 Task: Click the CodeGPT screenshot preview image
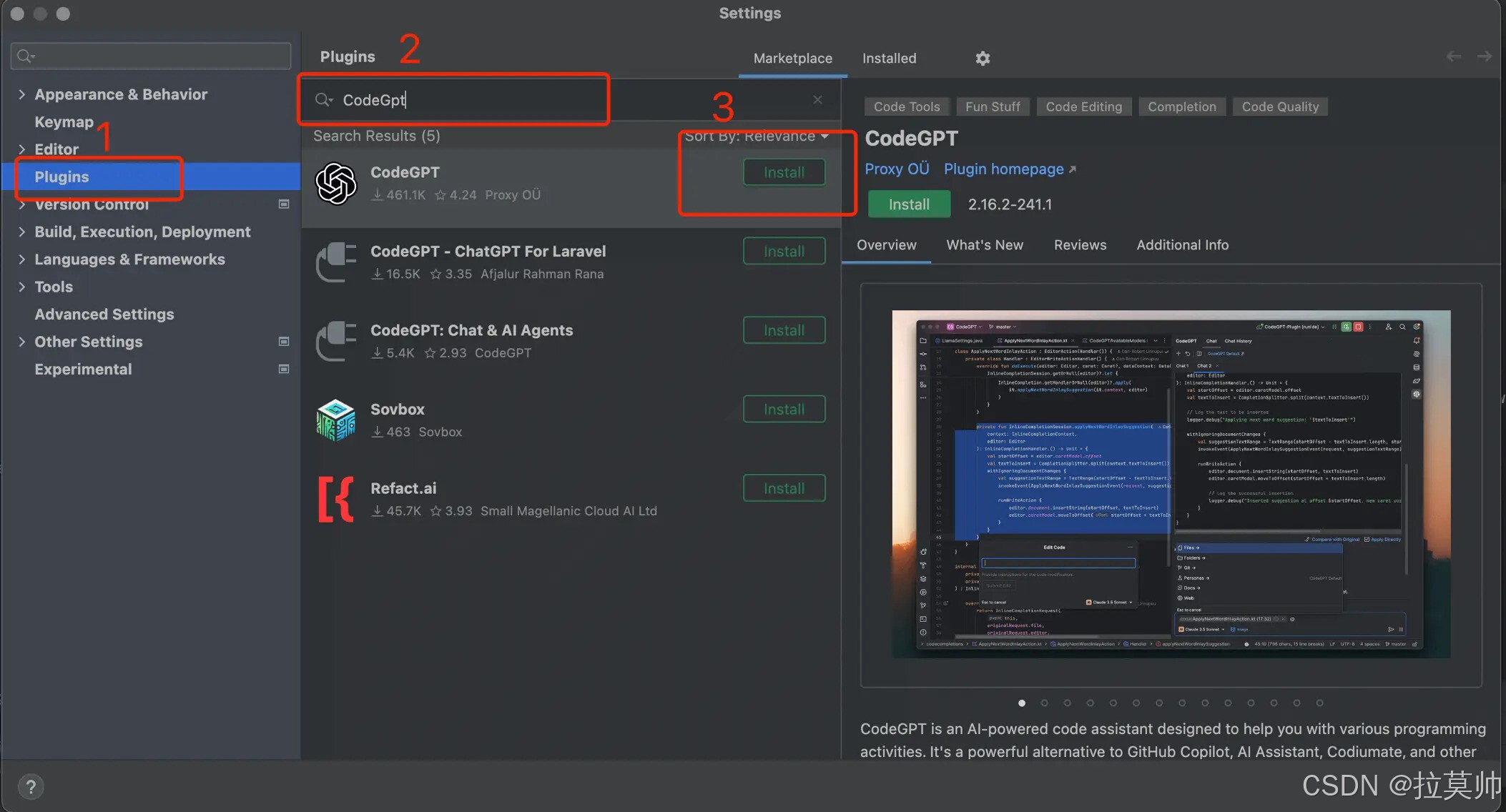point(1171,485)
